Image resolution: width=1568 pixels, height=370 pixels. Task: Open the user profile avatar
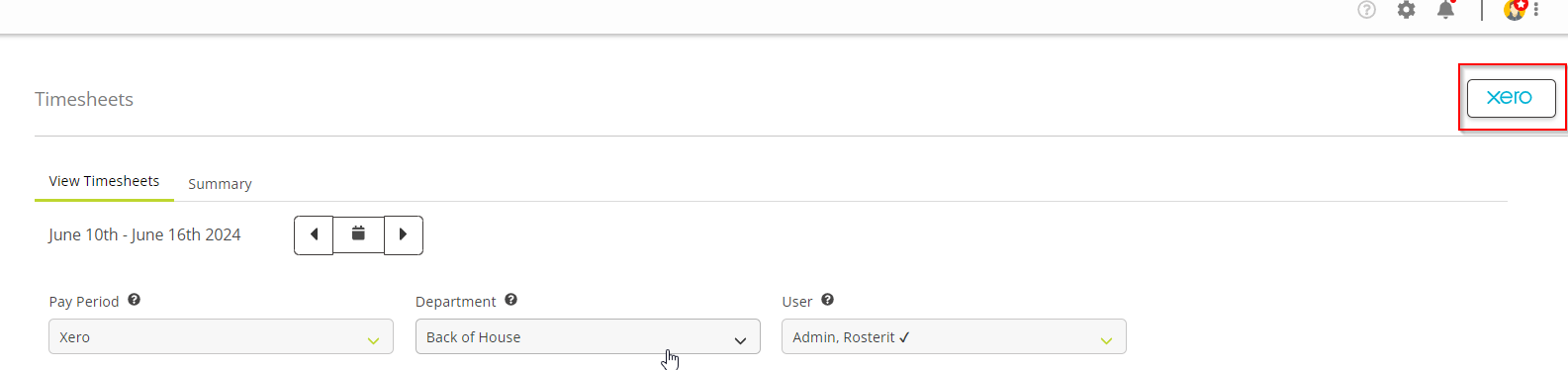[1515, 10]
